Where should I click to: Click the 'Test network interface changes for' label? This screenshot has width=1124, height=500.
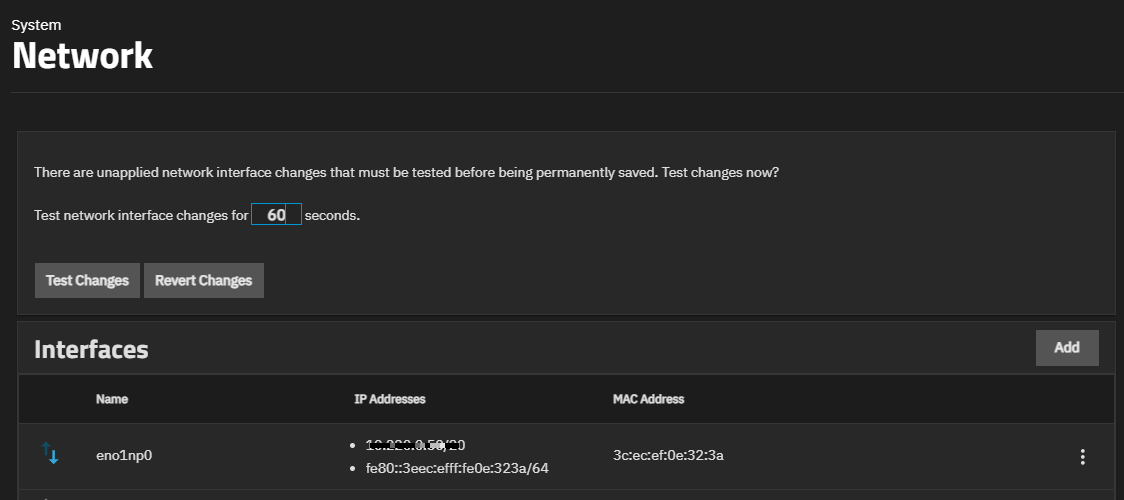click(140, 216)
